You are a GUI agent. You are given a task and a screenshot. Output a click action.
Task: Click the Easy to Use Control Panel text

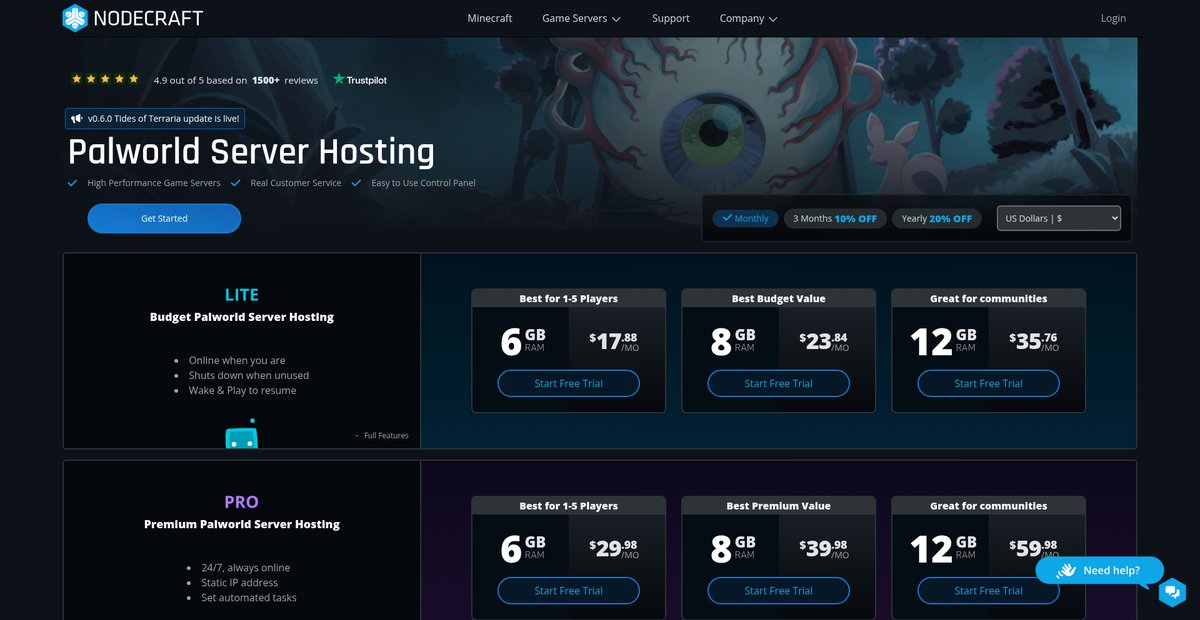coord(423,183)
